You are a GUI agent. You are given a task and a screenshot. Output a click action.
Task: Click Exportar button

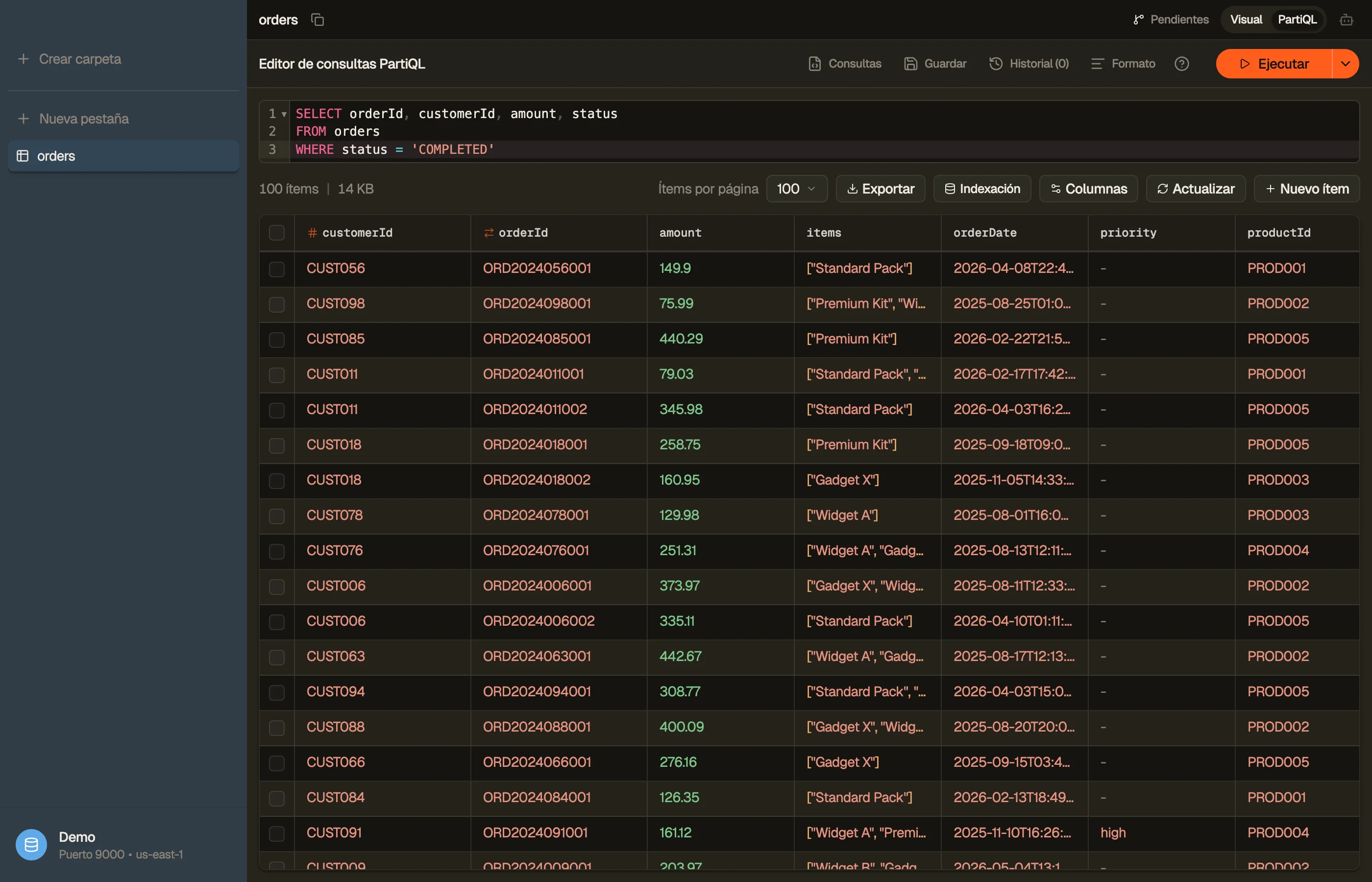pos(880,189)
